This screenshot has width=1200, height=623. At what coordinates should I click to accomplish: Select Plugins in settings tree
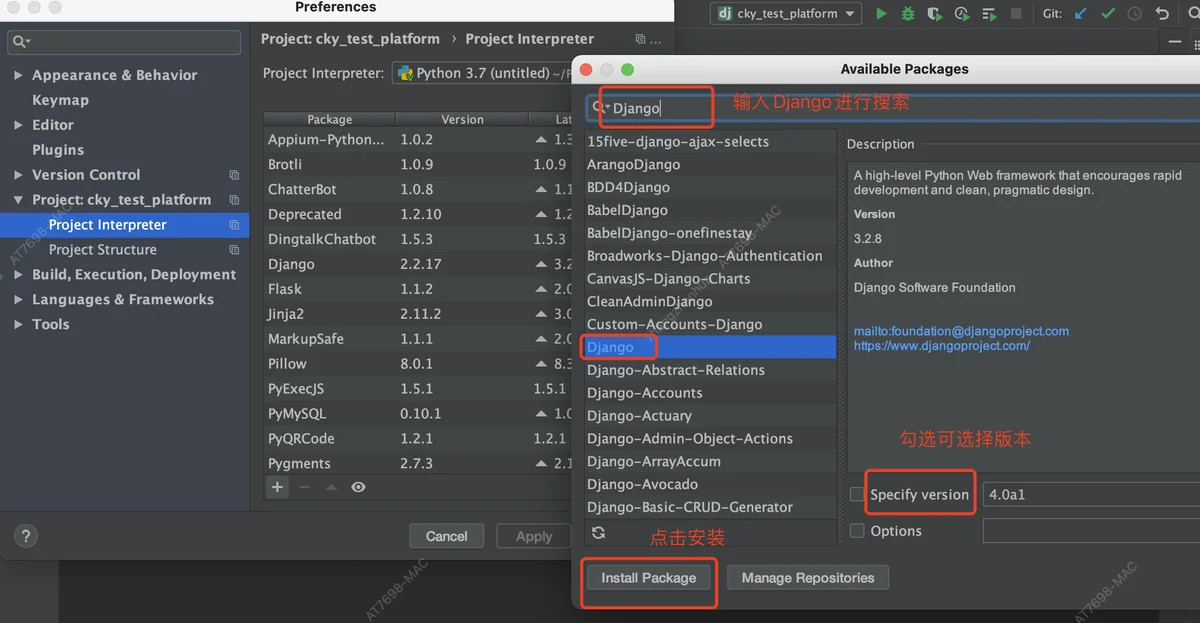click(x=58, y=150)
